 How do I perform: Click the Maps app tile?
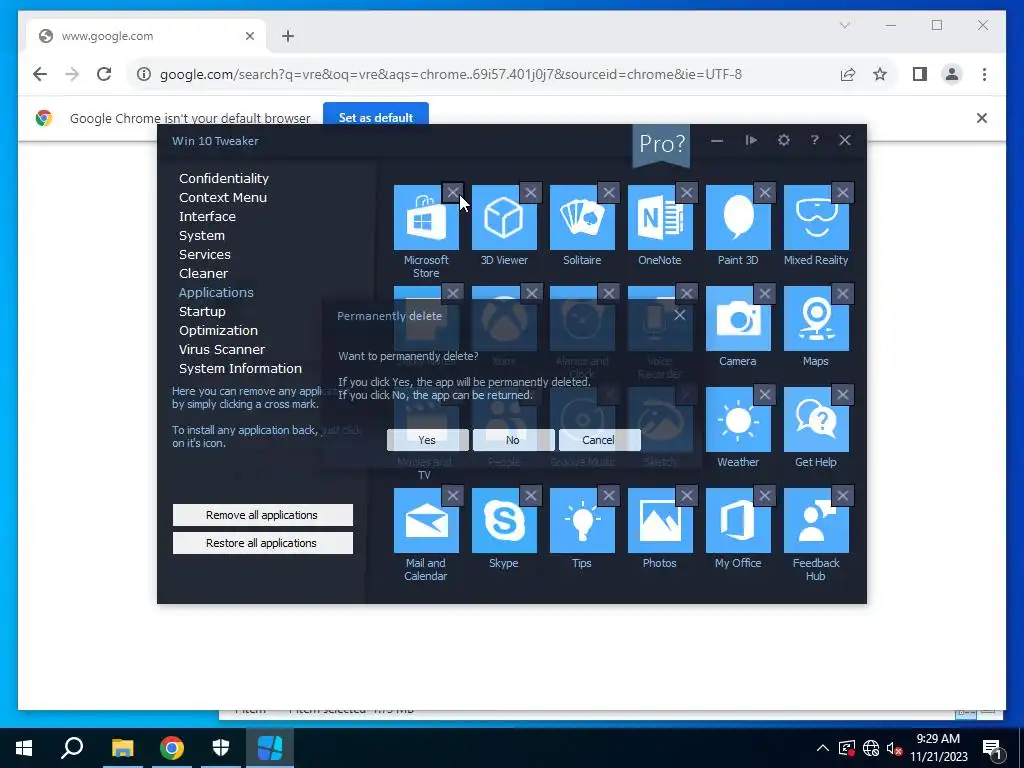[816, 319]
